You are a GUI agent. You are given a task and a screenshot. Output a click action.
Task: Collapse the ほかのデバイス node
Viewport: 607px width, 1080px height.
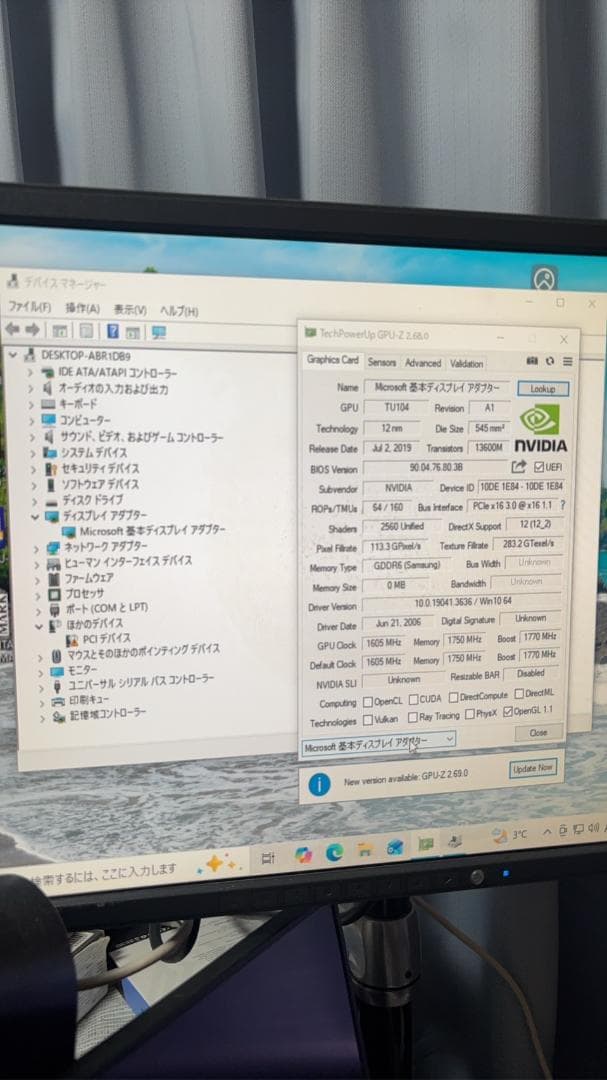(39, 627)
